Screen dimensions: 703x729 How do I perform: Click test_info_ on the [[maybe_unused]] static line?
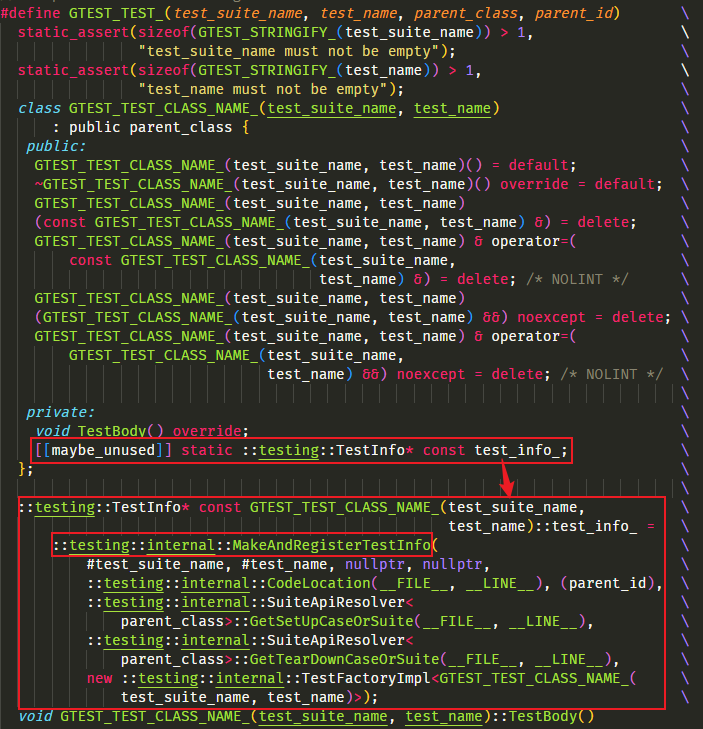tap(517, 450)
